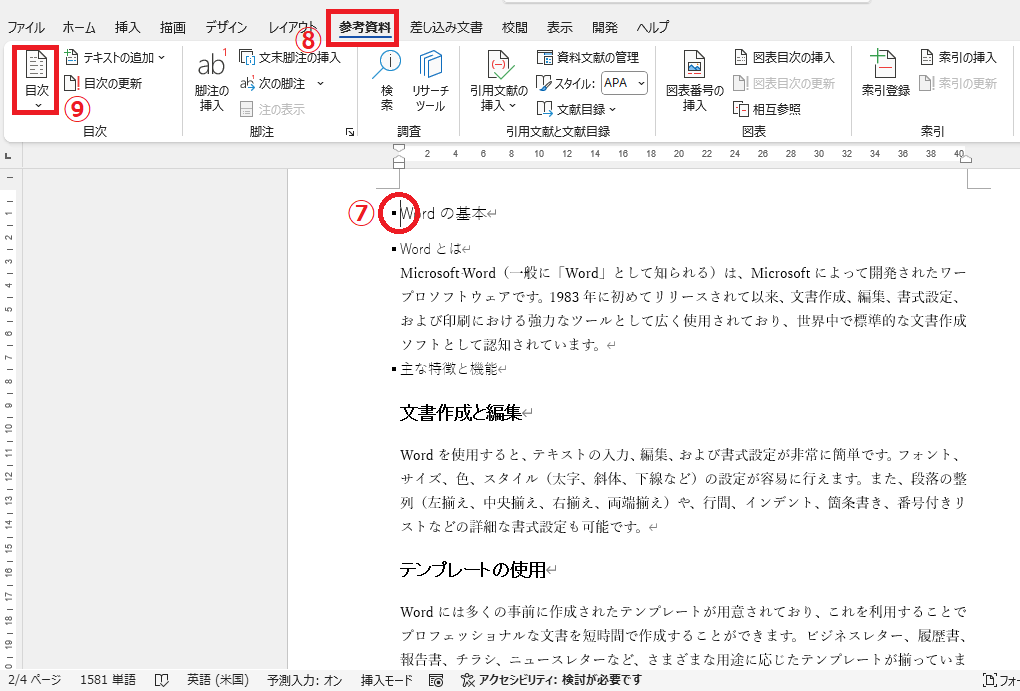Click the heading テンプレートの使用
Screen dimensions: 1020x691
(472, 570)
